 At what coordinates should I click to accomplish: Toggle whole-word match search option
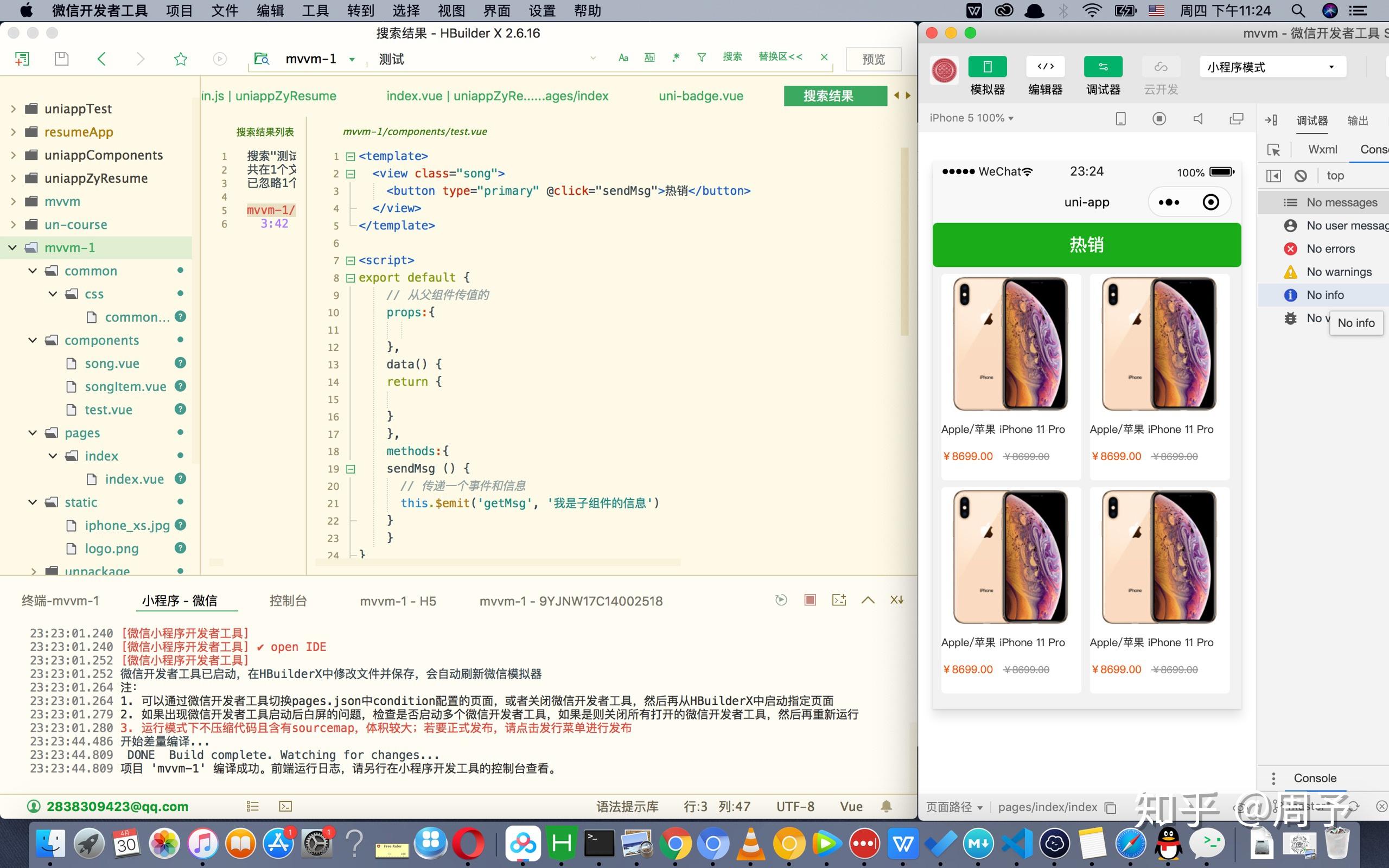(x=649, y=58)
